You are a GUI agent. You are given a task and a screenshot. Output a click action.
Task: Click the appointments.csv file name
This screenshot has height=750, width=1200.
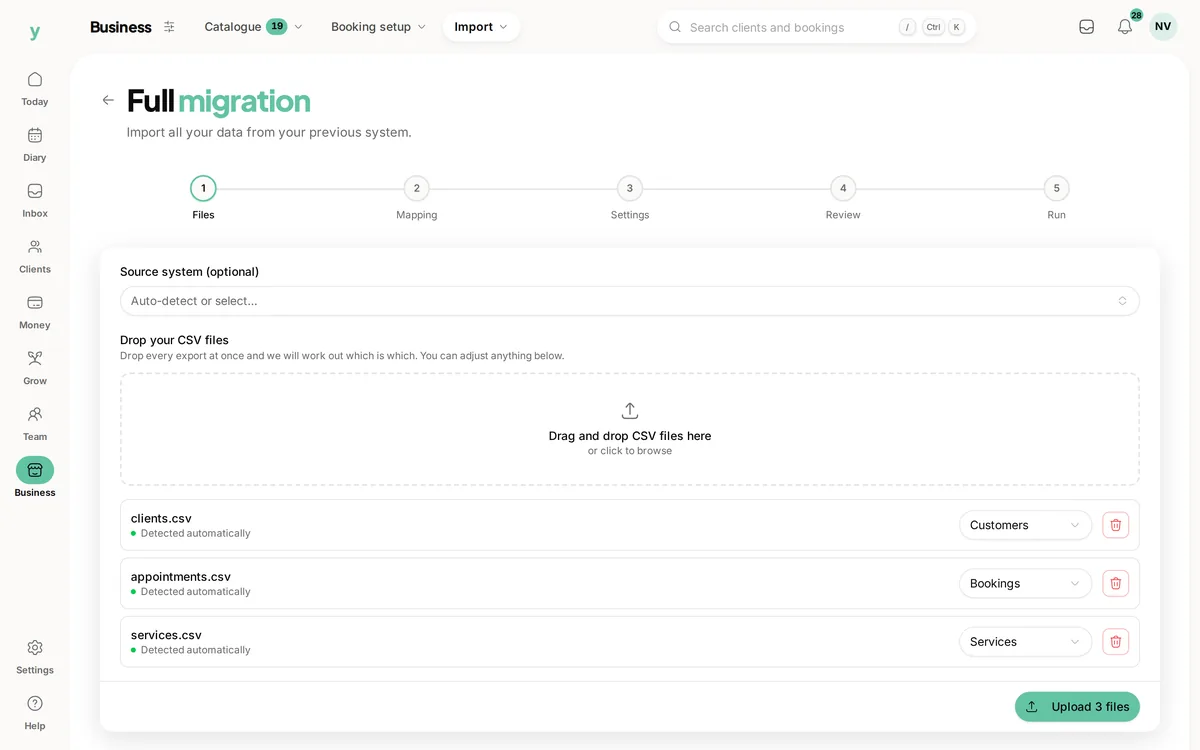[x=181, y=577]
